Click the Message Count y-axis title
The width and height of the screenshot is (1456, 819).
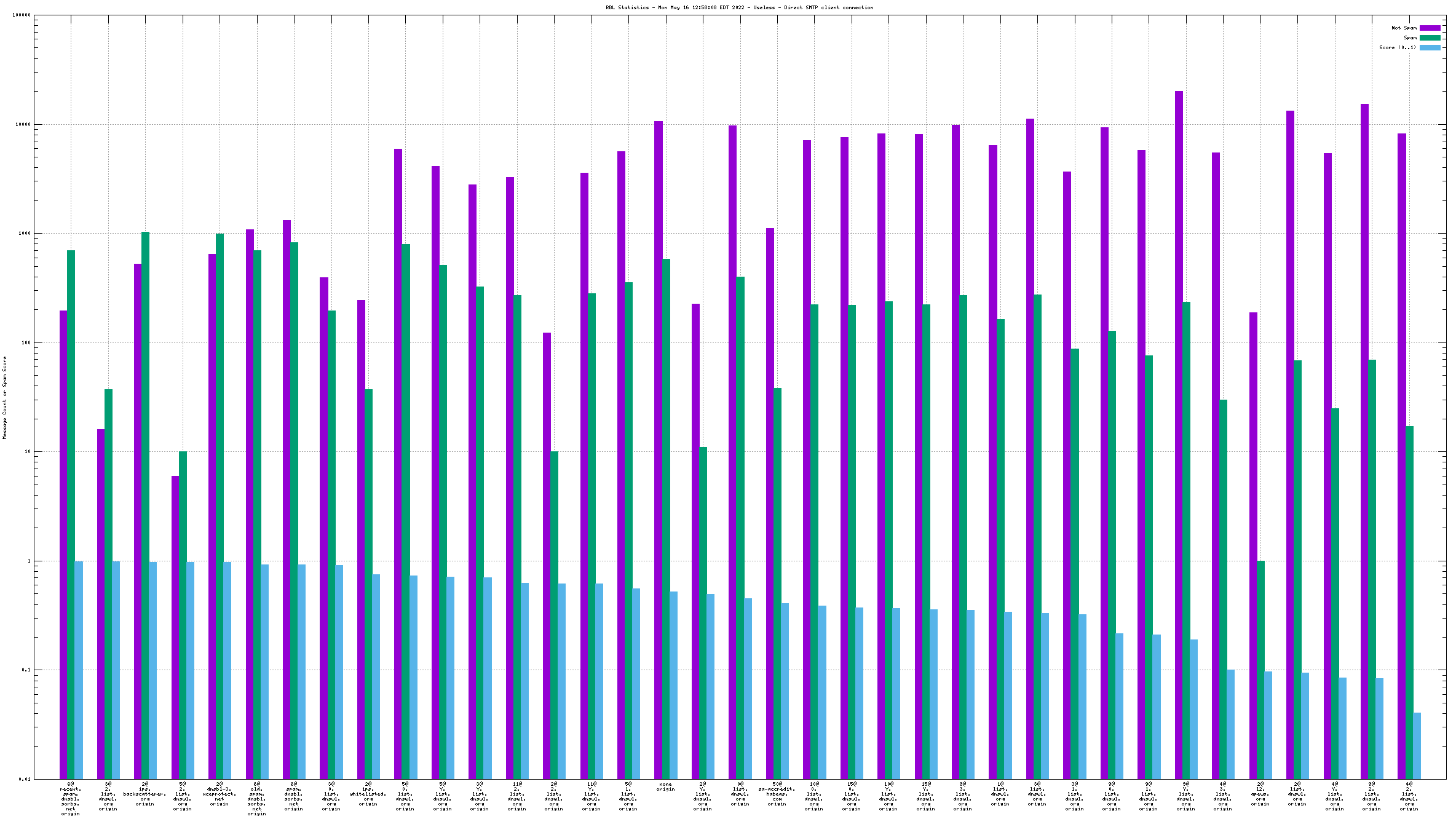[4, 397]
